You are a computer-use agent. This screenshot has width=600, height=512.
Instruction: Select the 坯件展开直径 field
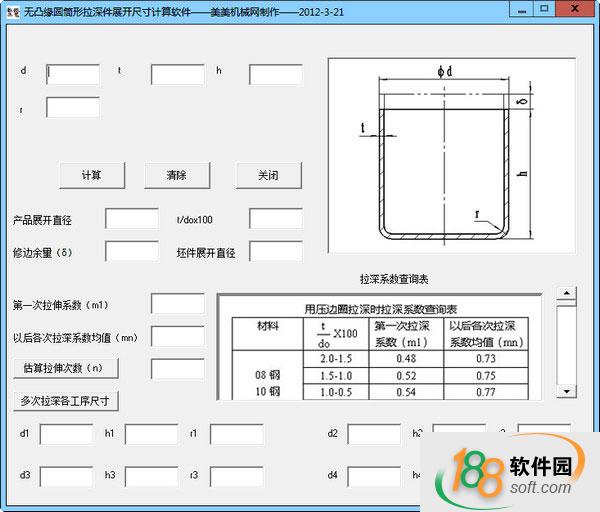pos(276,251)
